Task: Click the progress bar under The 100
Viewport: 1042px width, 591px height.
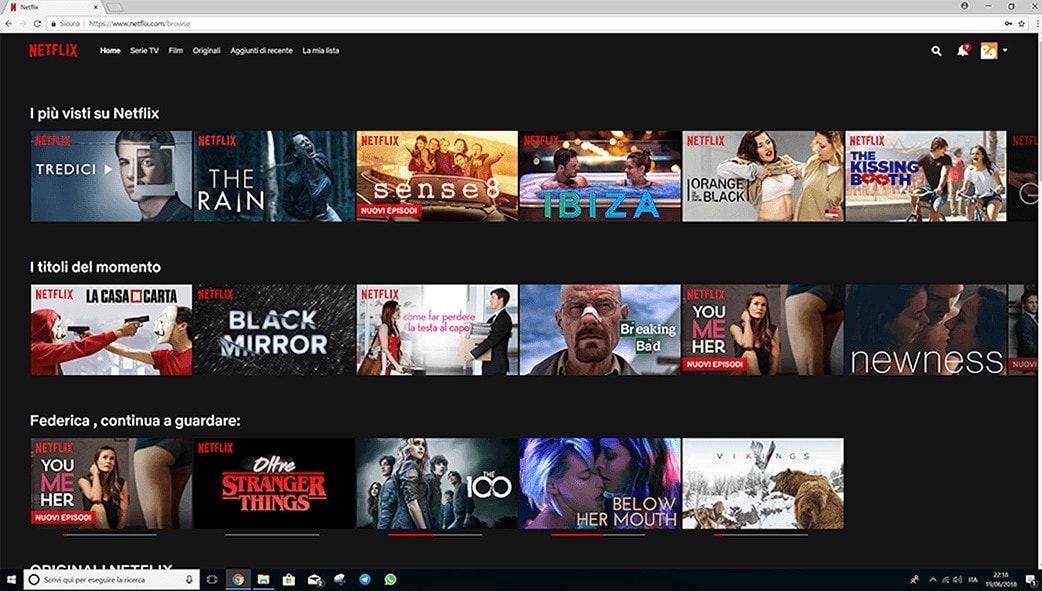Action: [435, 534]
